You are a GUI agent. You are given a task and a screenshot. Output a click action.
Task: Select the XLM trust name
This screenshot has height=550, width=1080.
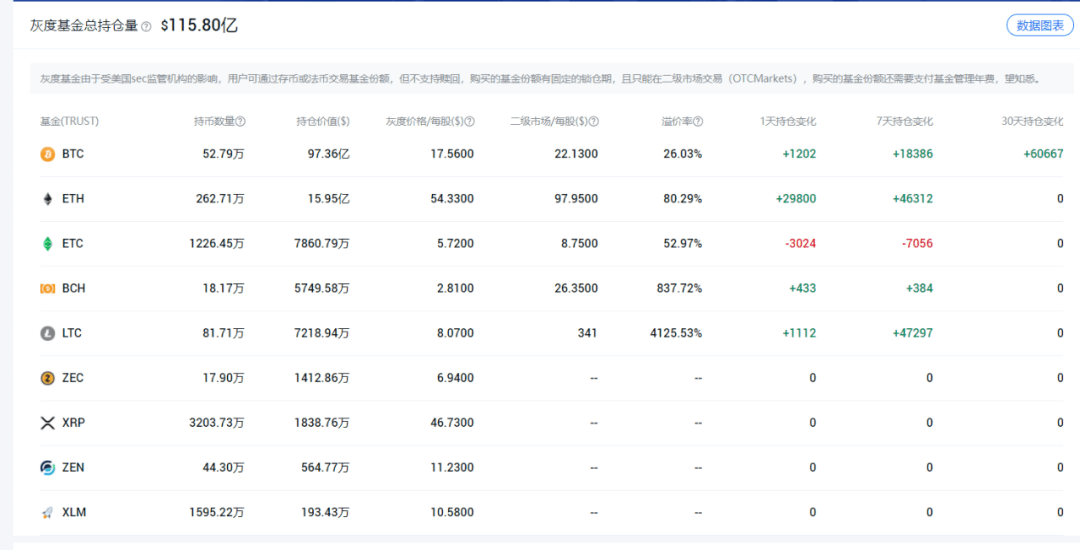tap(74, 511)
